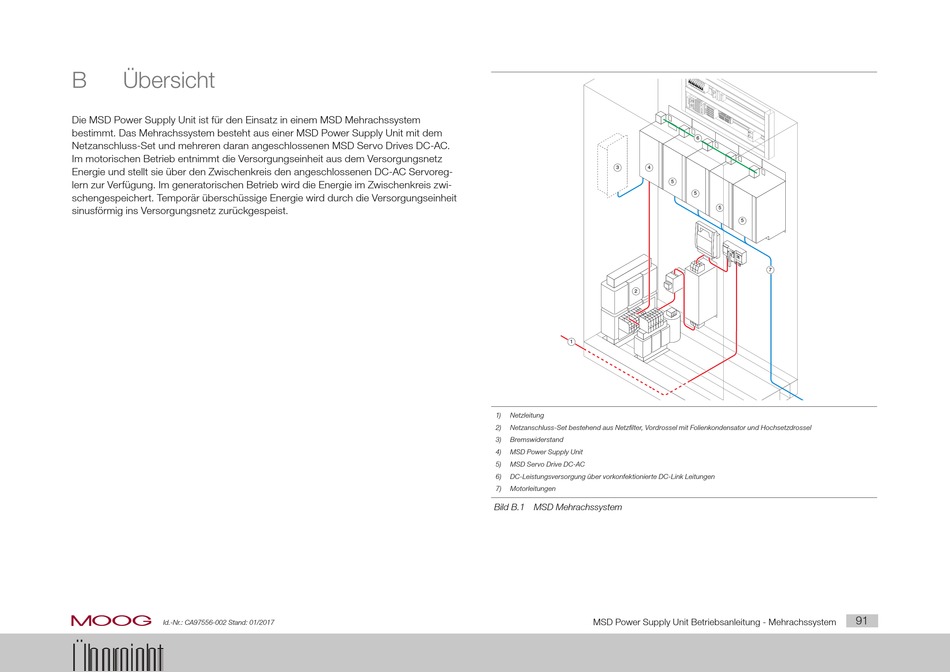950x672 pixels.
Task: Click legend entry "5) MSD Servo Drive DC-AC"
Action: click(x=540, y=464)
